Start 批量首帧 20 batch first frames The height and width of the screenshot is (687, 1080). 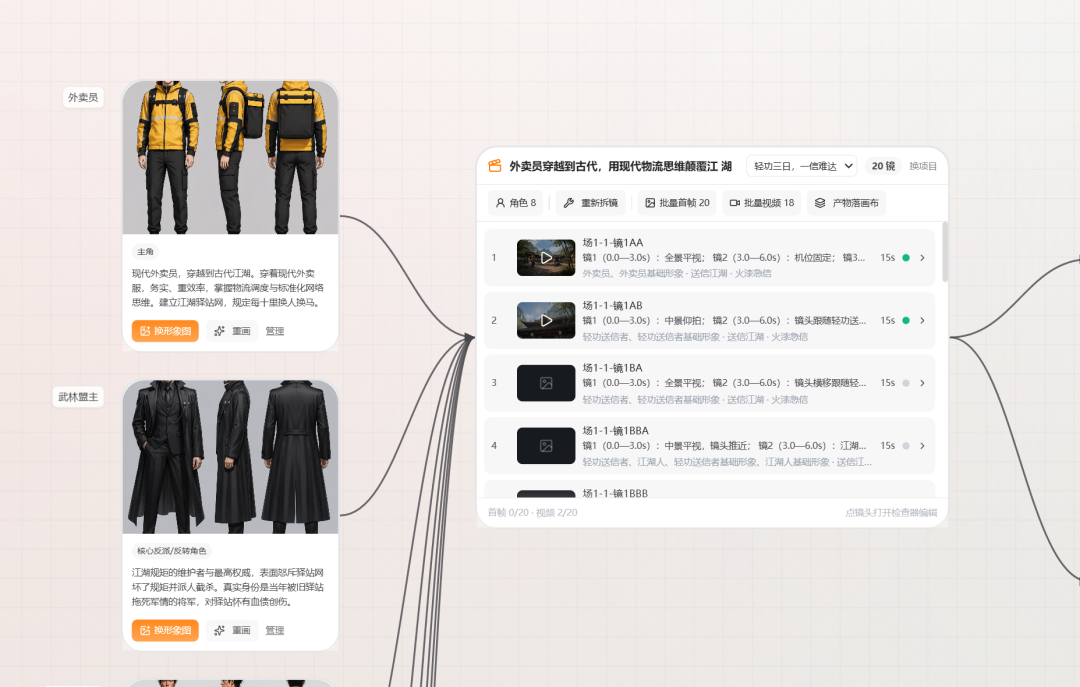(x=677, y=203)
